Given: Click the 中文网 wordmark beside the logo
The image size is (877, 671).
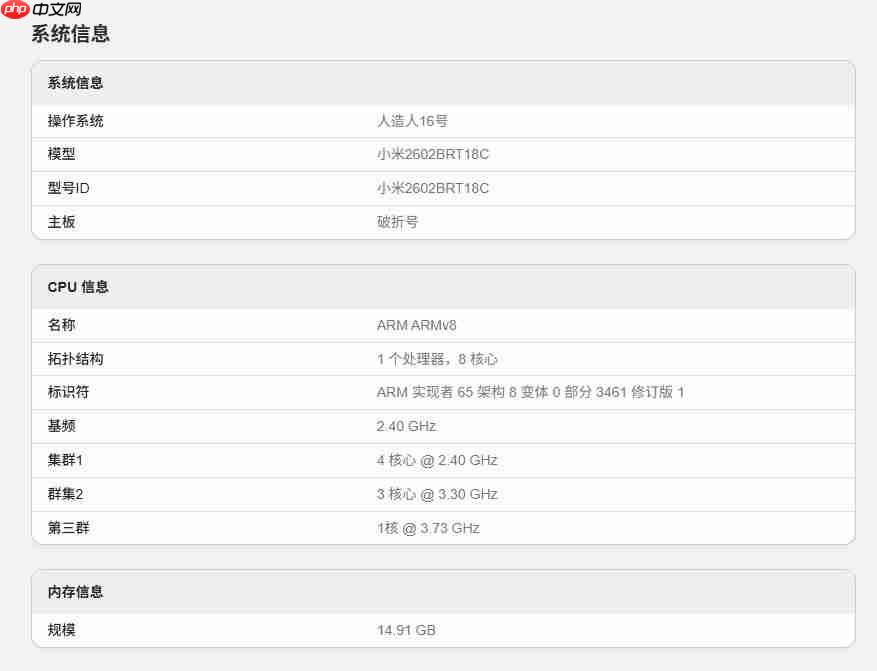Looking at the screenshot, I should (55, 11).
